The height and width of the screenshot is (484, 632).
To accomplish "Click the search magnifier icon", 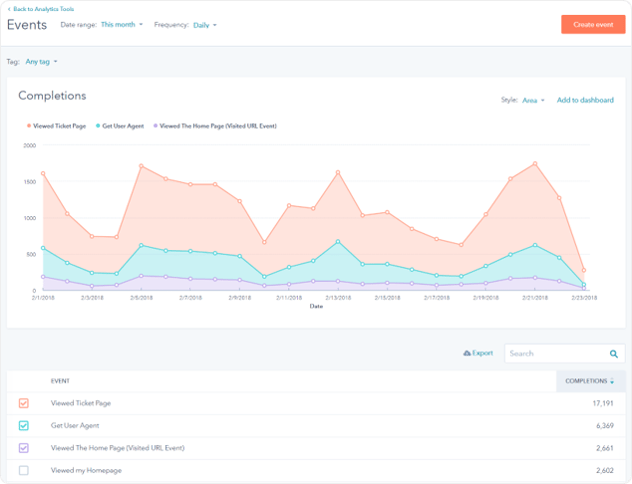I will [x=613, y=354].
